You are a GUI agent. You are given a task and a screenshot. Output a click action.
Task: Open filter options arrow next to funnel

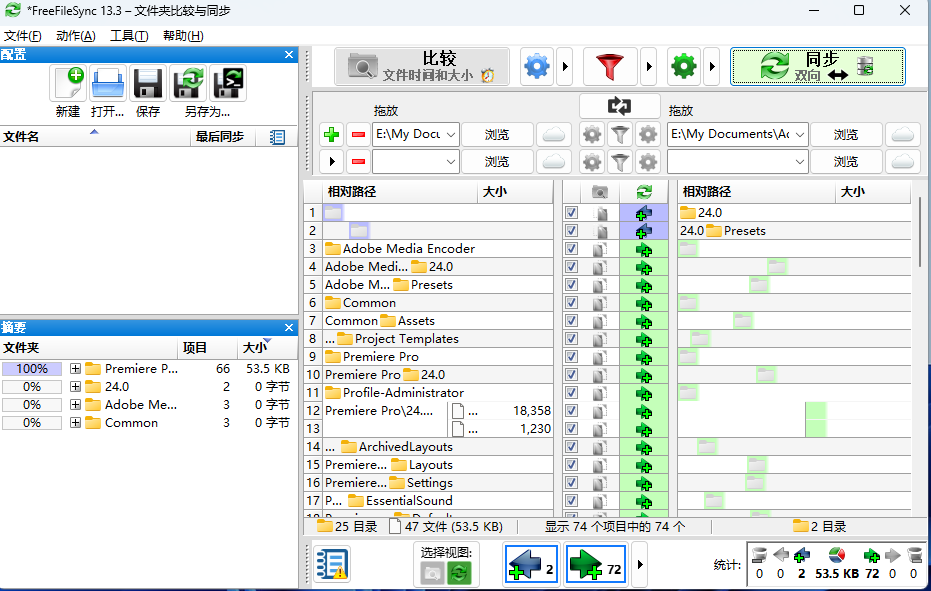click(648, 67)
